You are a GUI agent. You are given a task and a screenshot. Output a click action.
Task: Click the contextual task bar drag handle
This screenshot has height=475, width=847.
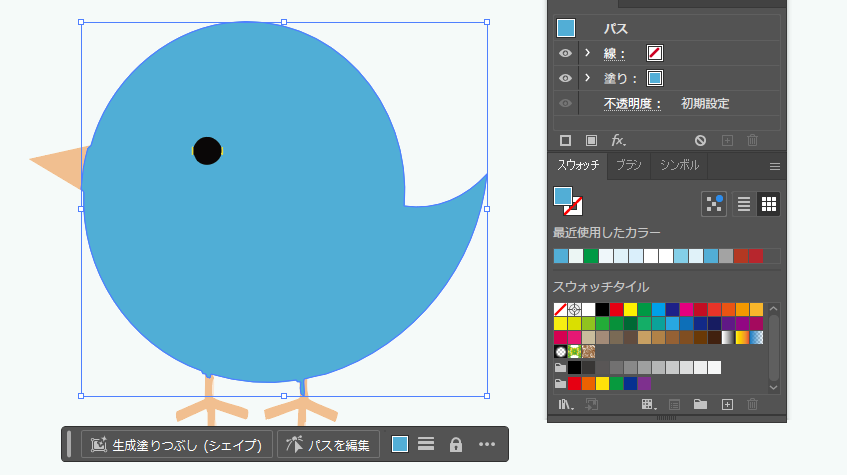(69, 444)
